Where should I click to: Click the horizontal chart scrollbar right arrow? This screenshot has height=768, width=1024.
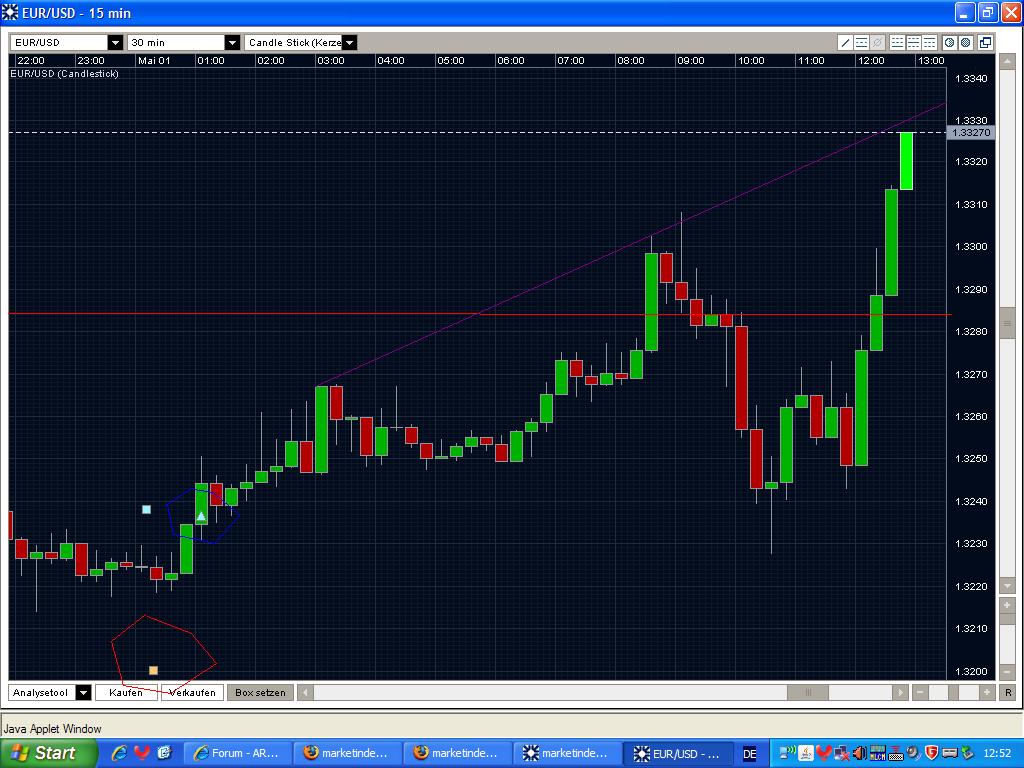(898, 692)
